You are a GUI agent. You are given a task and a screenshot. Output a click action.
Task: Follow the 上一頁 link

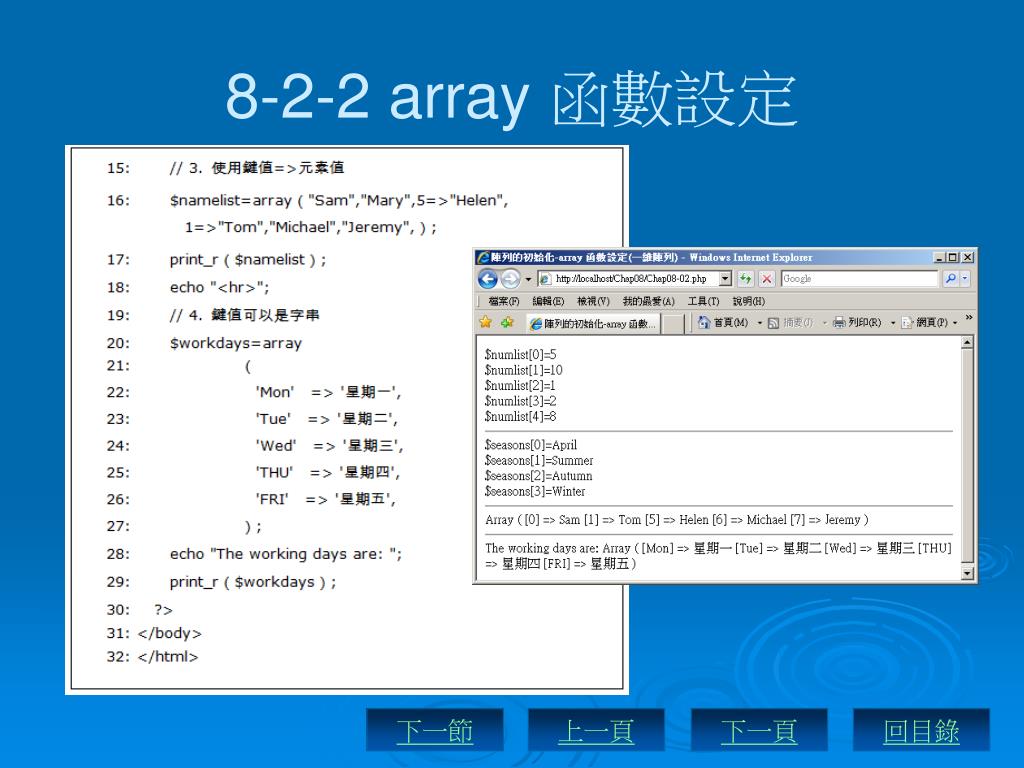[596, 731]
